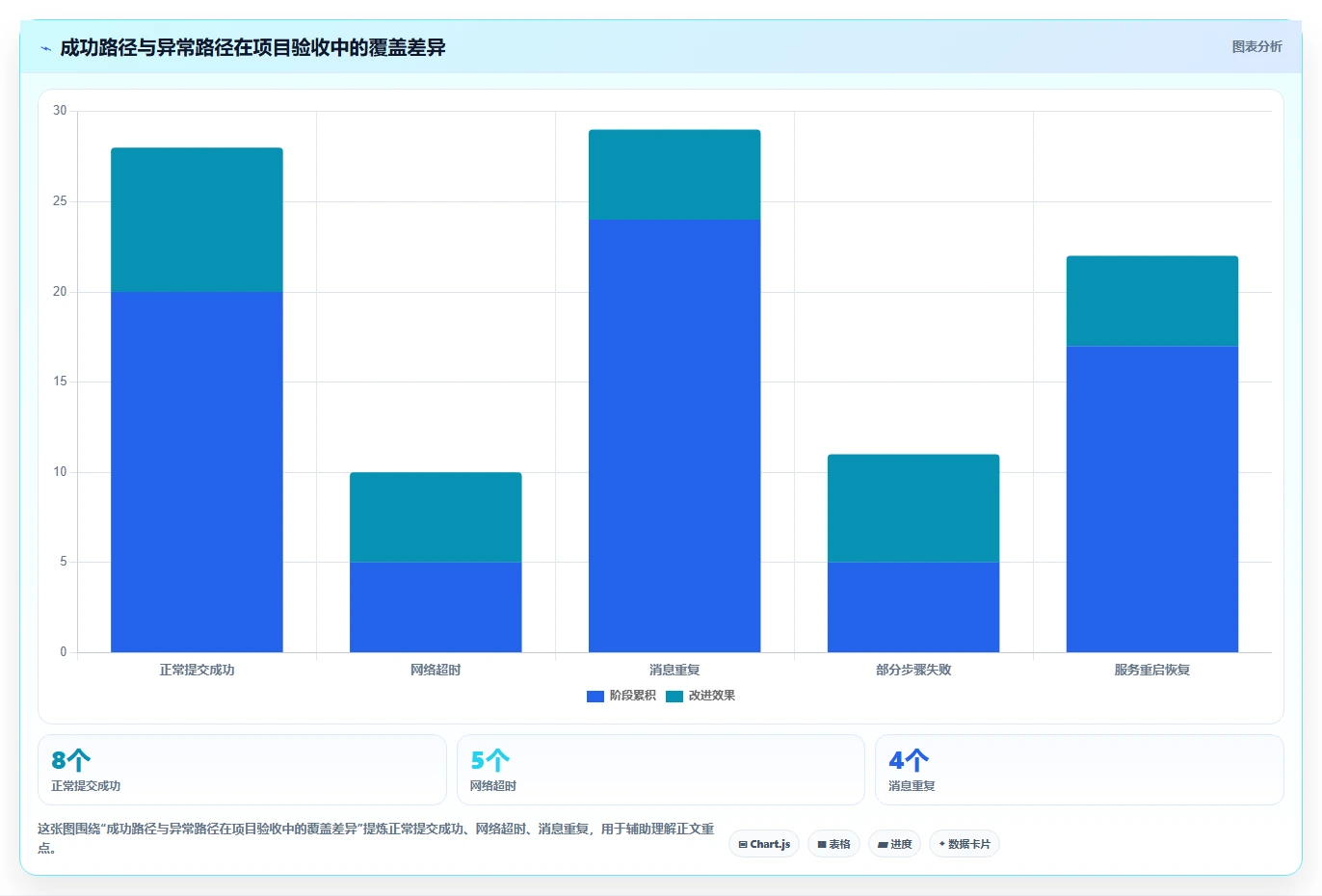The image size is (1322, 896).
Task: Click the lightning icon beside the chart title
Action: [x=46, y=48]
